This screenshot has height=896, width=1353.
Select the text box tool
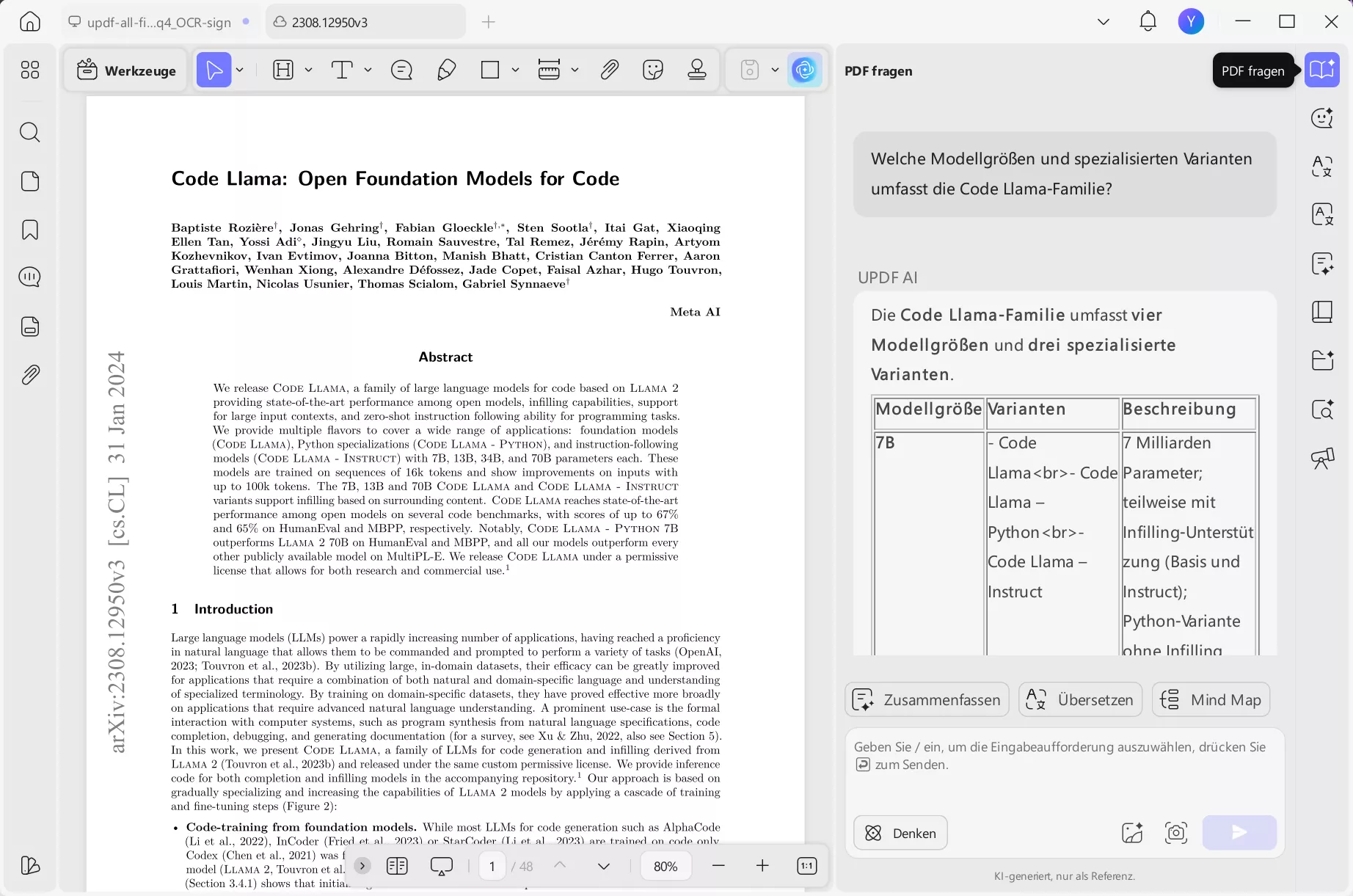tap(342, 70)
